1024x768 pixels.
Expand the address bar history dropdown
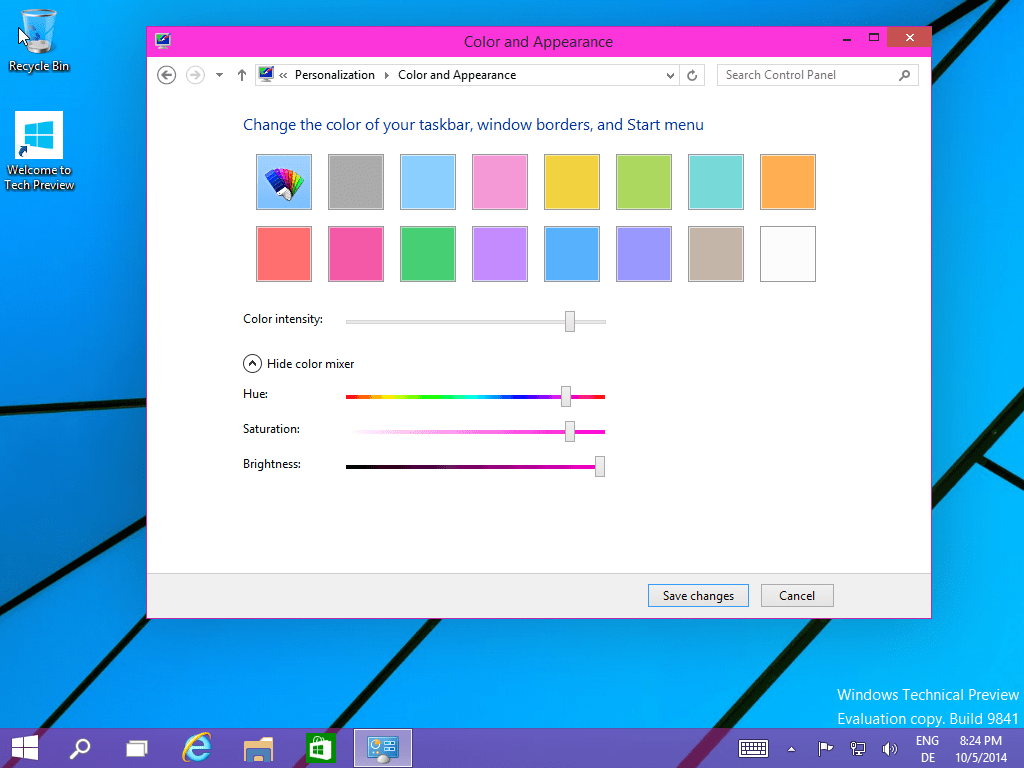pyautogui.click(x=670, y=75)
